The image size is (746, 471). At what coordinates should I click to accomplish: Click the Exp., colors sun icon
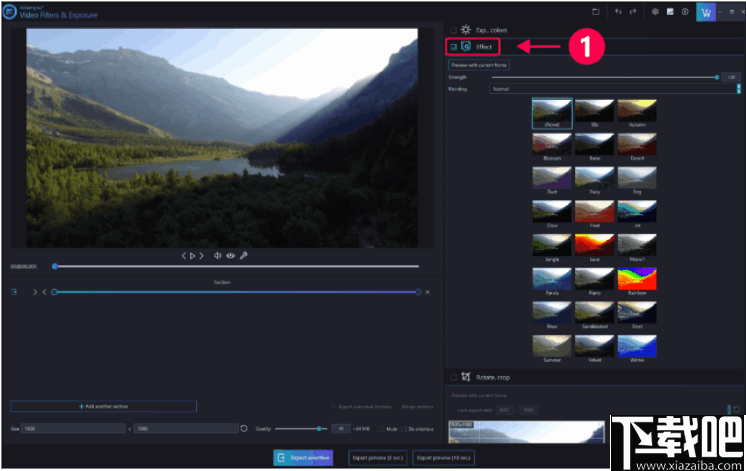click(466, 29)
